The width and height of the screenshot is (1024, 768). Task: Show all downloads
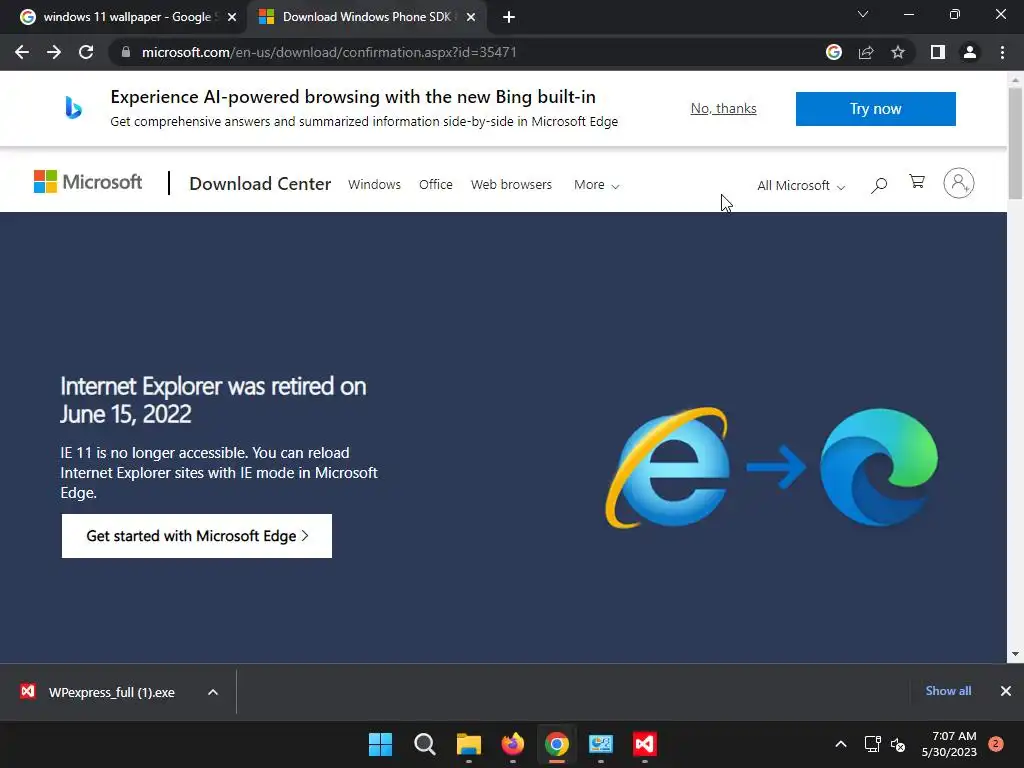(948, 691)
